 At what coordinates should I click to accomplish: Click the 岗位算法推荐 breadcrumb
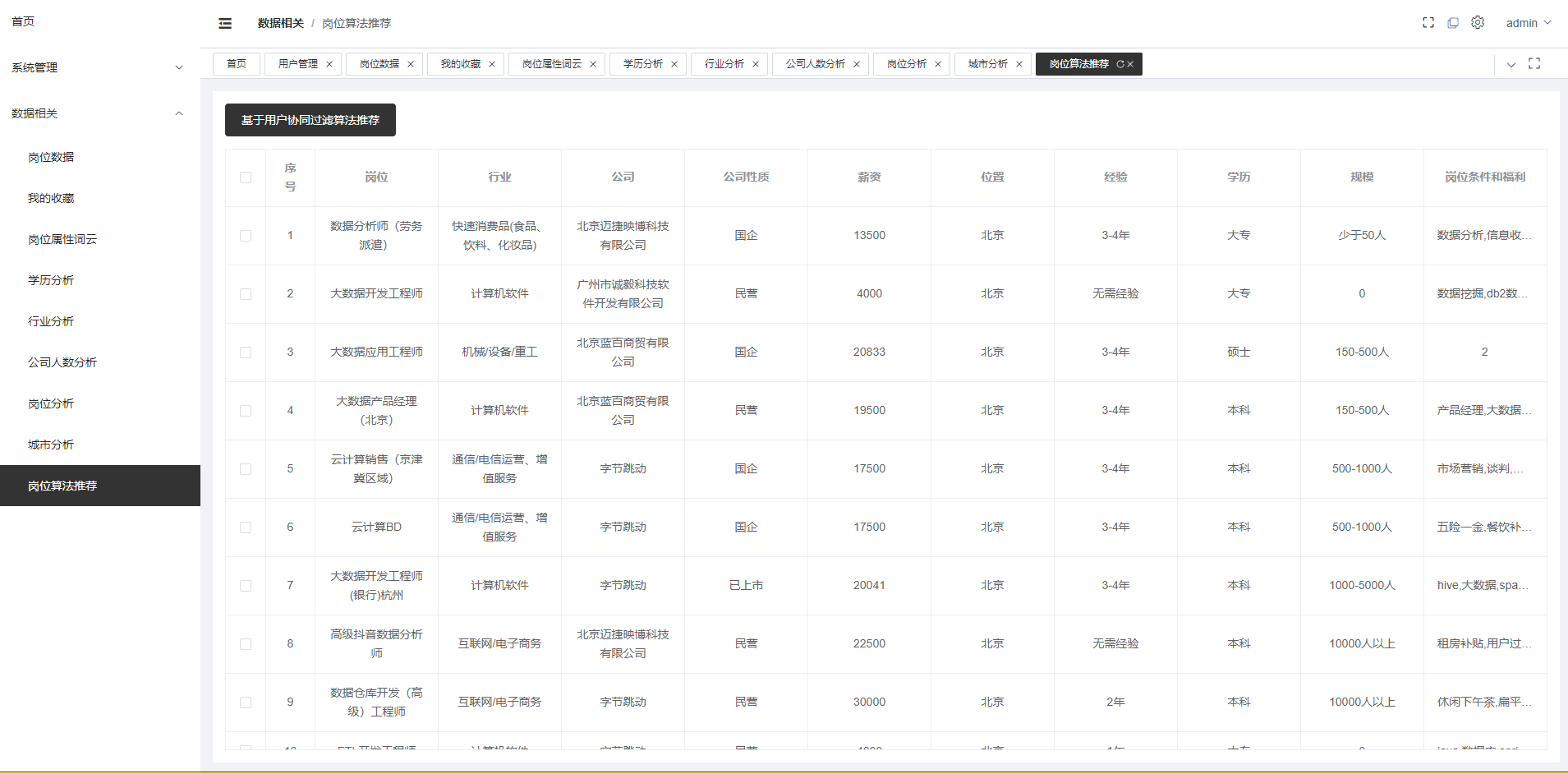pyautogui.click(x=356, y=23)
